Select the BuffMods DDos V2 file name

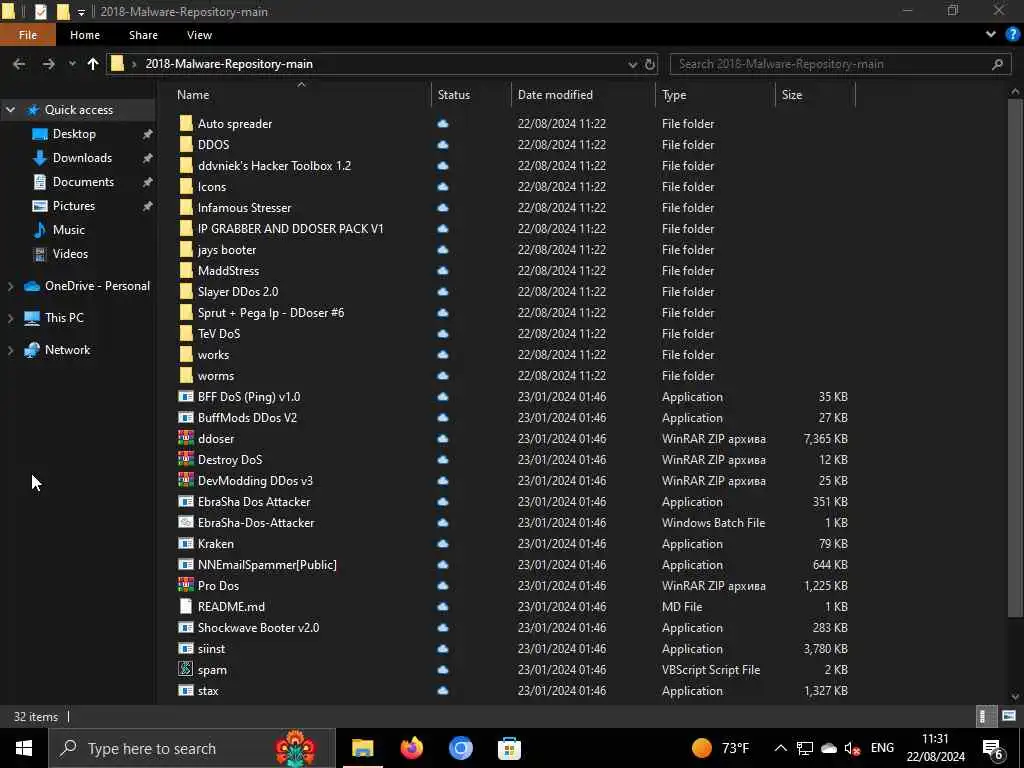248,417
